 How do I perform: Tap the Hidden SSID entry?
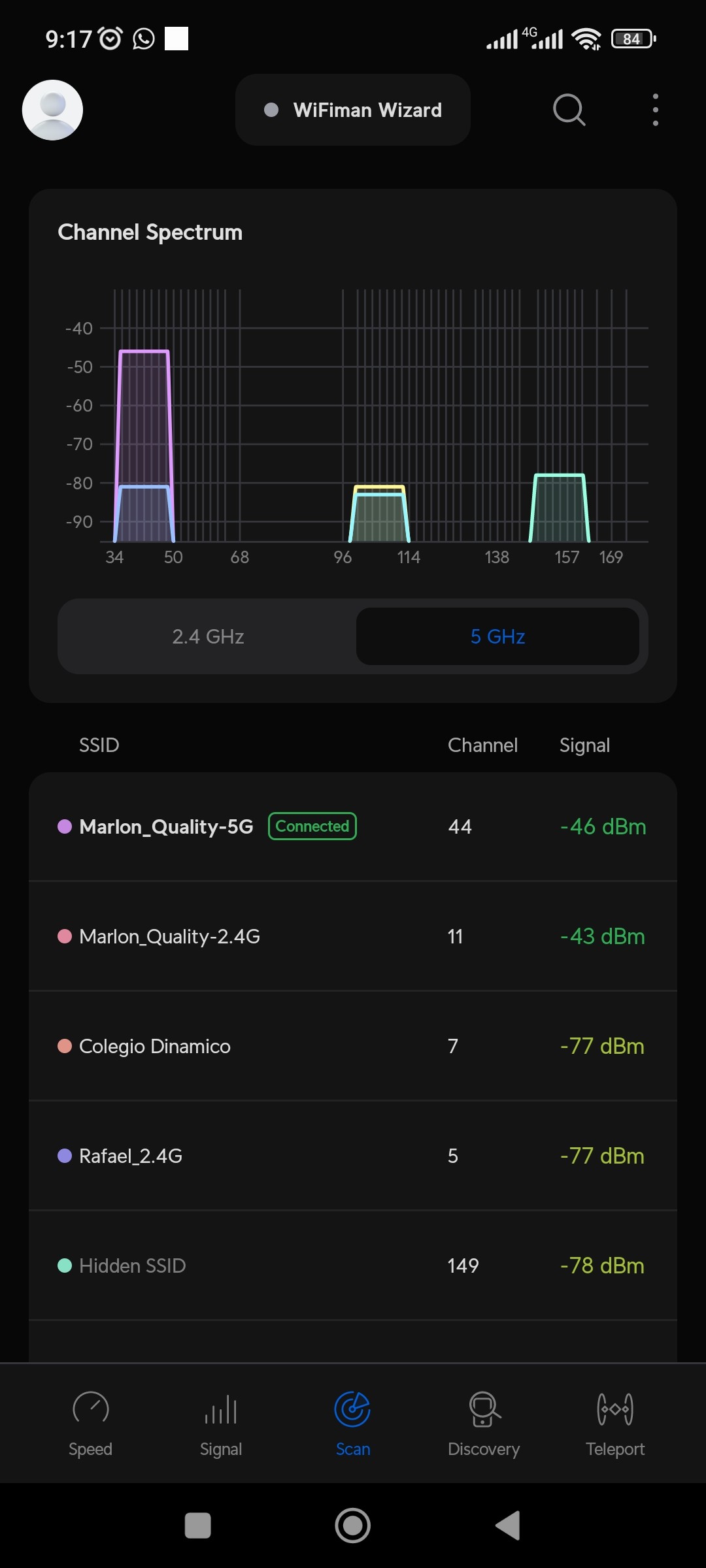point(353,1266)
